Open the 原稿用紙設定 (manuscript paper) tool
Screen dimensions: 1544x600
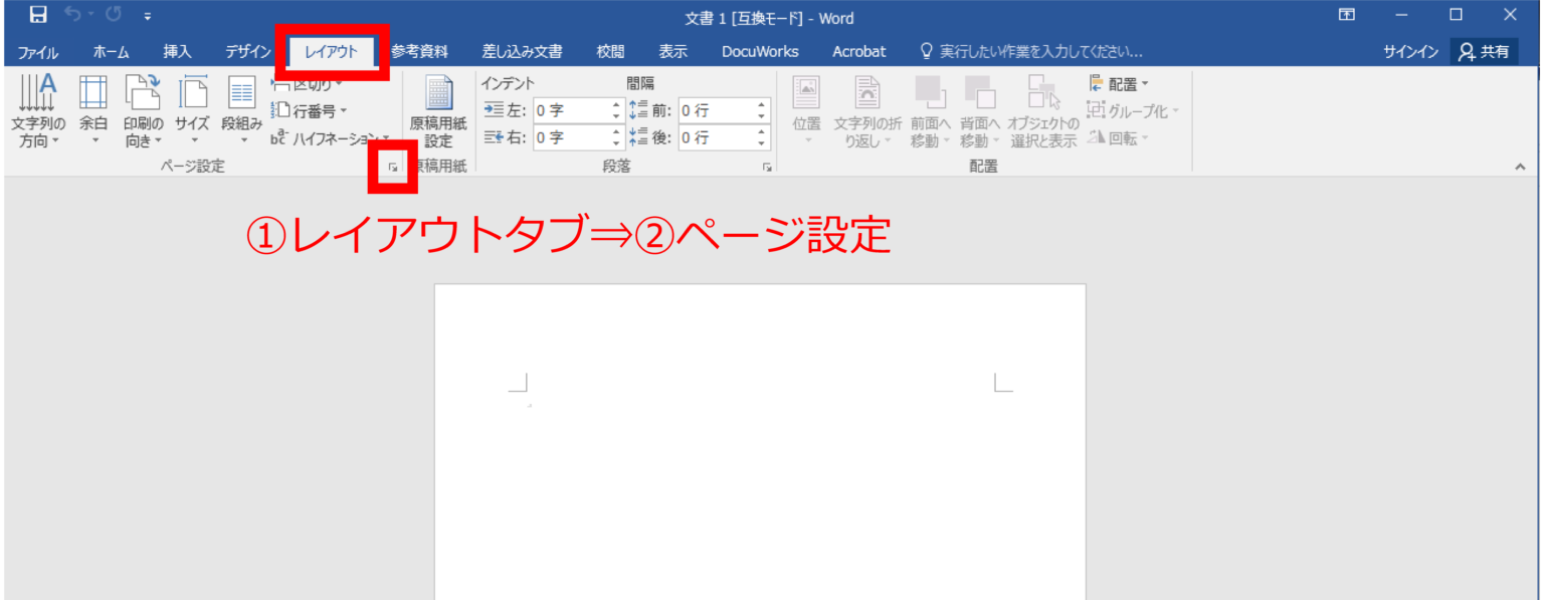(439, 110)
